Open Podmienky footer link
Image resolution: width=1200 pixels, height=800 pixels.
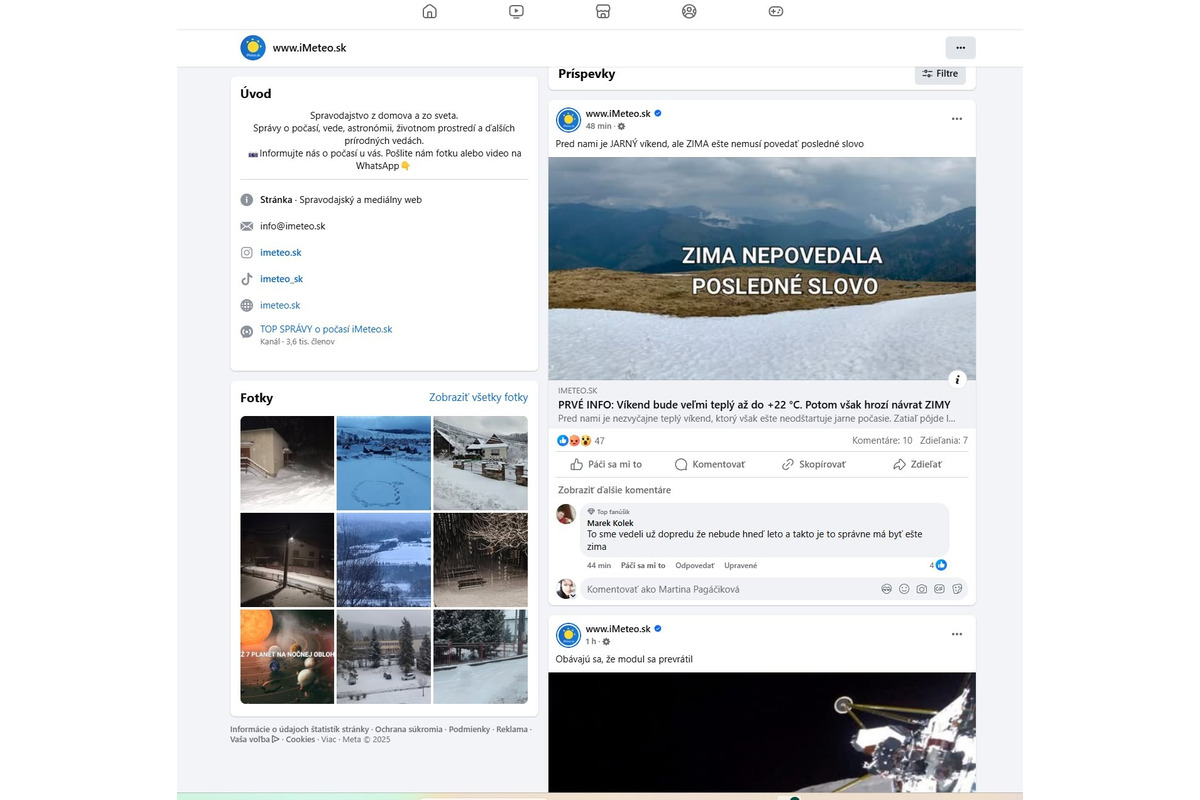coord(469,729)
